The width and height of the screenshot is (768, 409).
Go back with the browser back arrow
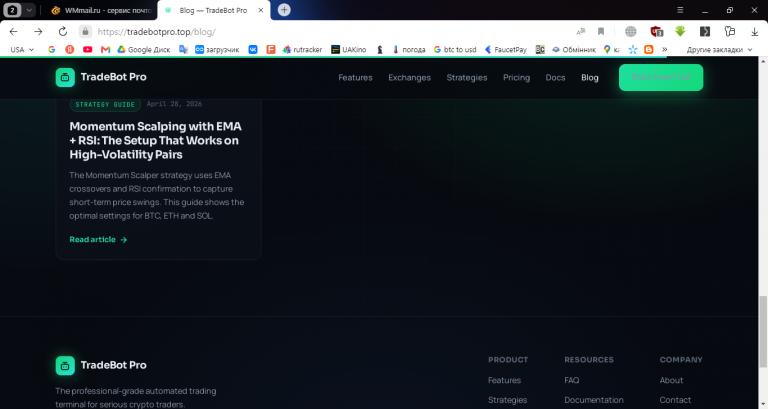14,32
